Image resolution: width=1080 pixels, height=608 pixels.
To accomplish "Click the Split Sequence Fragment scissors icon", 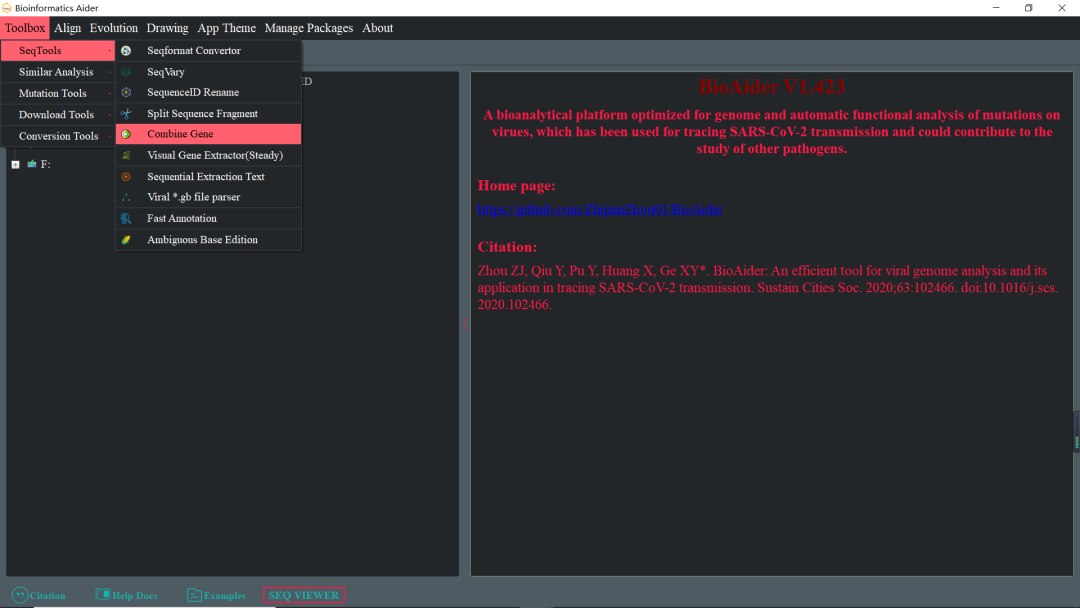I will click(126, 114).
